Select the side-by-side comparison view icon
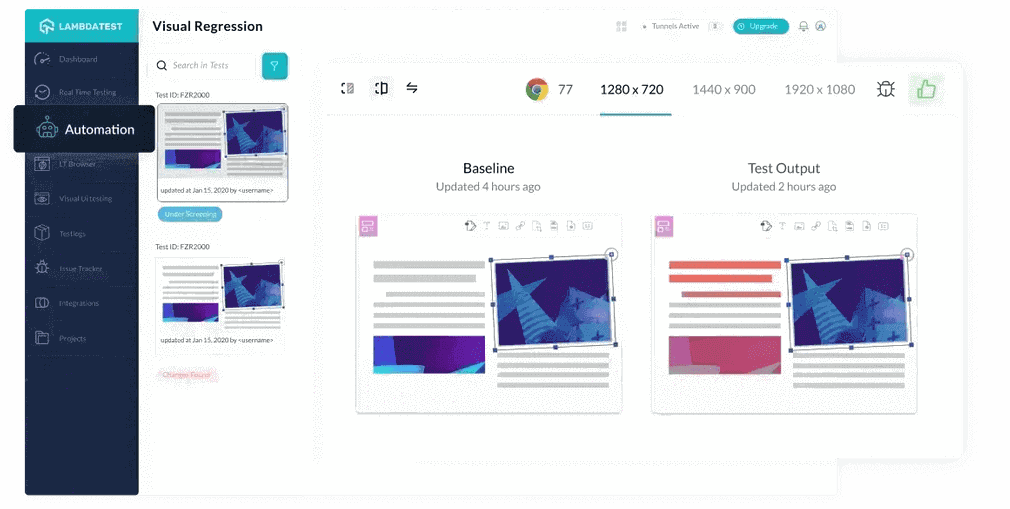This screenshot has height=509, width=1010. coord(381,88)
